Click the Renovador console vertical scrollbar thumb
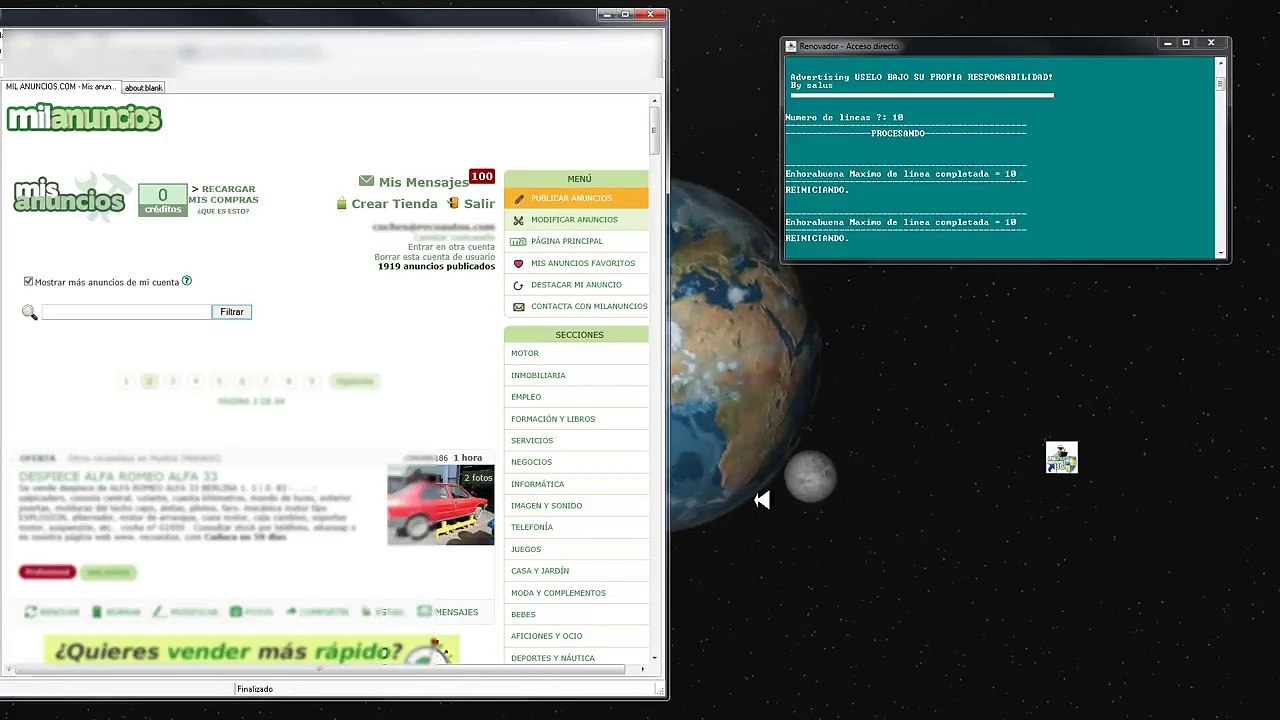1280x720 pixels. tap(1220, 85)
